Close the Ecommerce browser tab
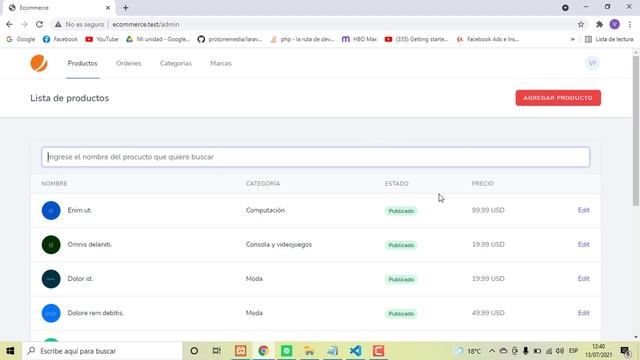The image size is (640, 360). [108, 8]
